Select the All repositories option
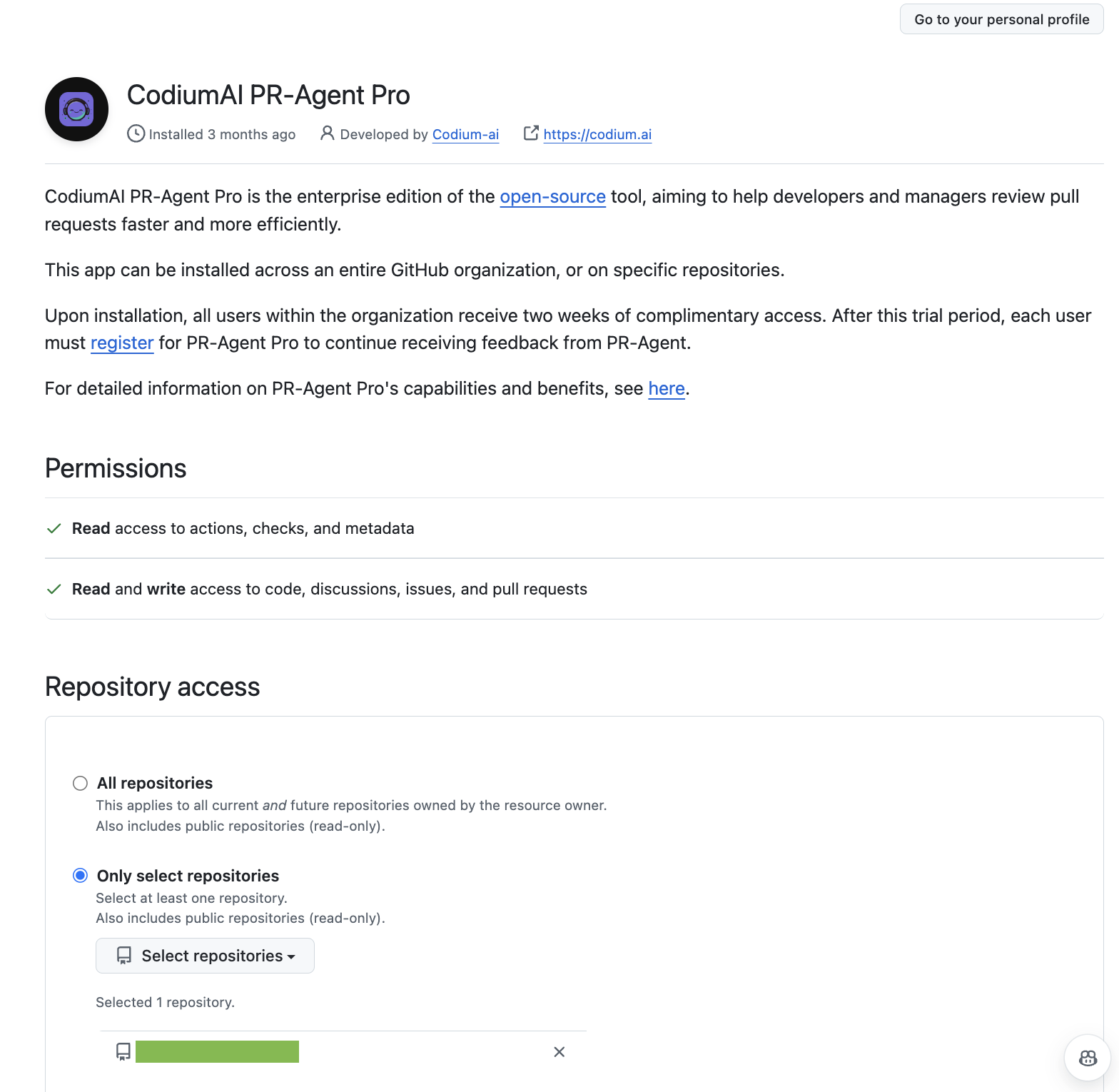 80,782
